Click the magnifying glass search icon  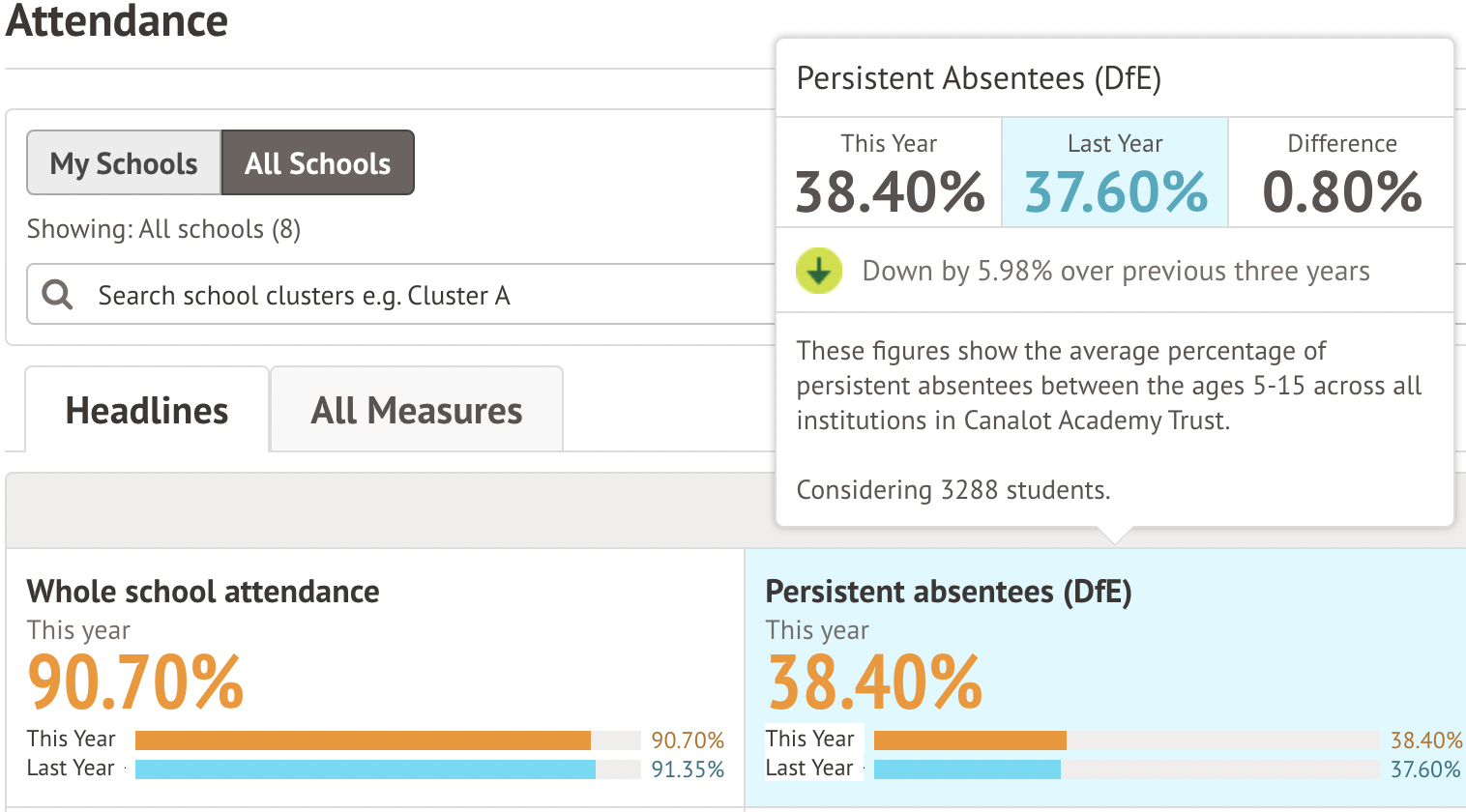click(58, 295)
